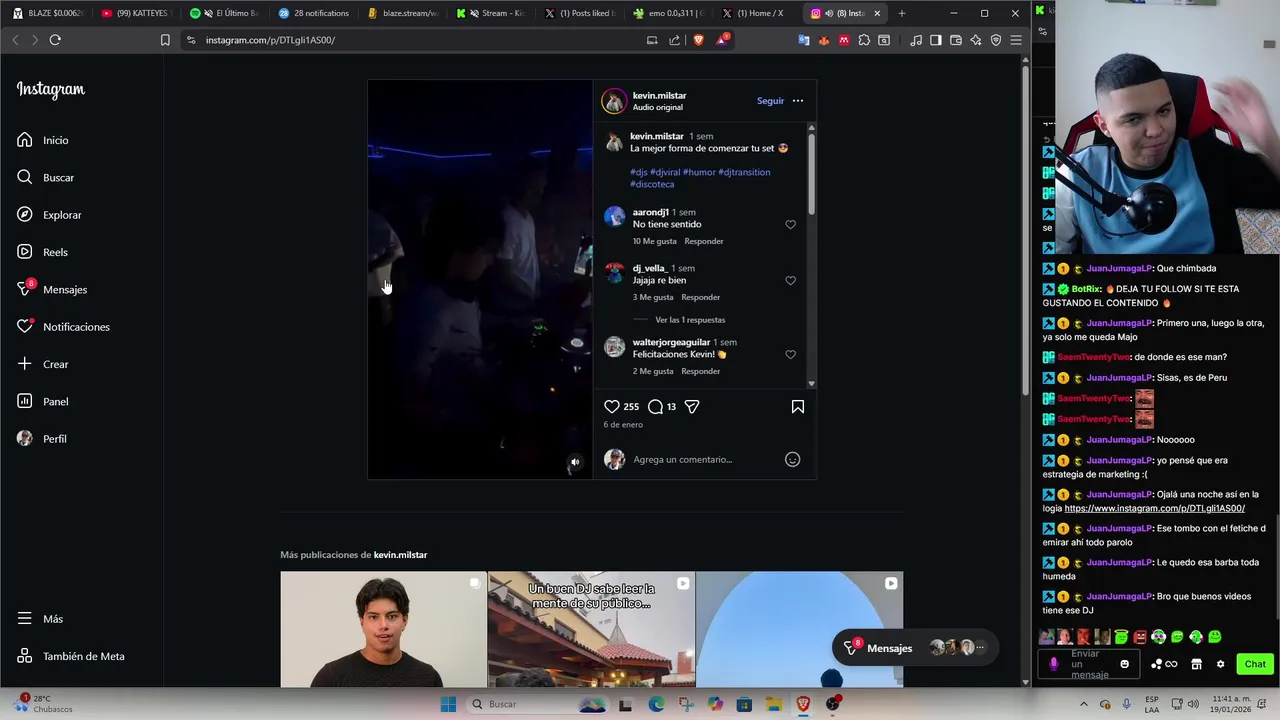
Task: Open chat settings gear in Kick window
Action: click(x=1220, y=664)
